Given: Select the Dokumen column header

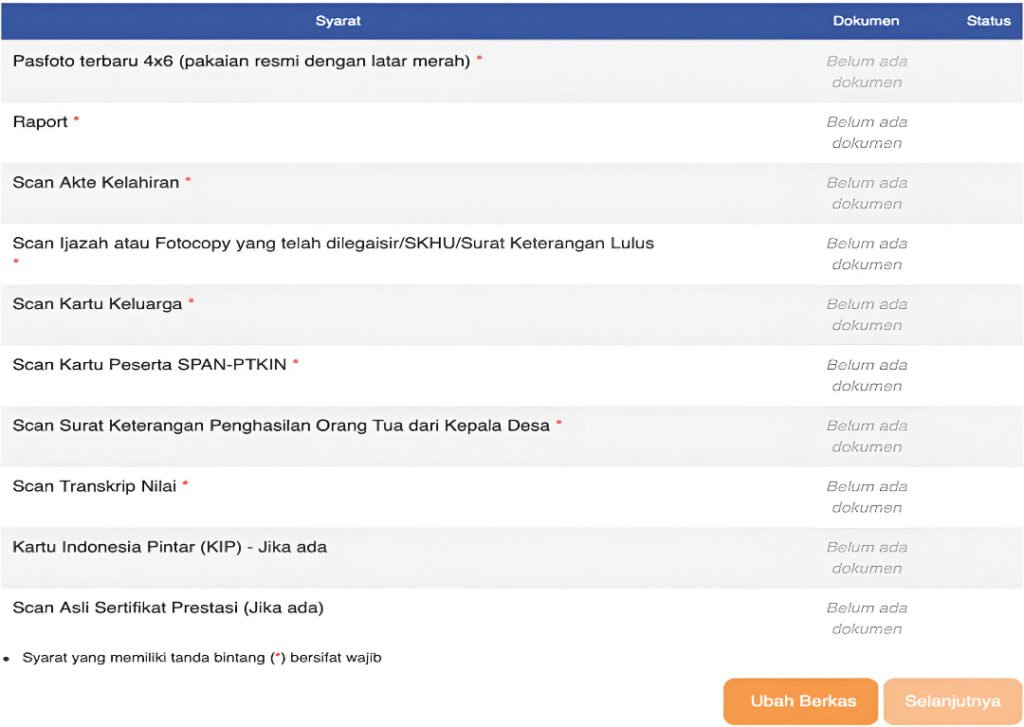Looking at the screenshot, I should coord(865,21).
